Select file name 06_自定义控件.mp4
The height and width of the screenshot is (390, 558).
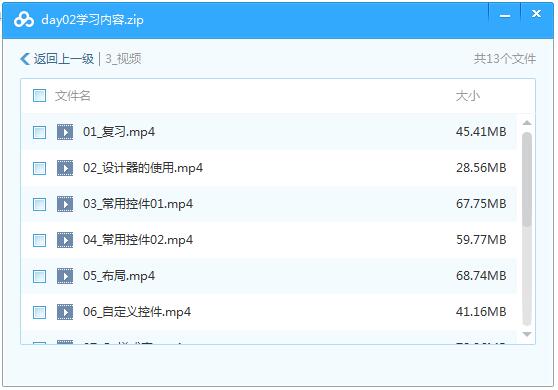[x=137, y=312]
